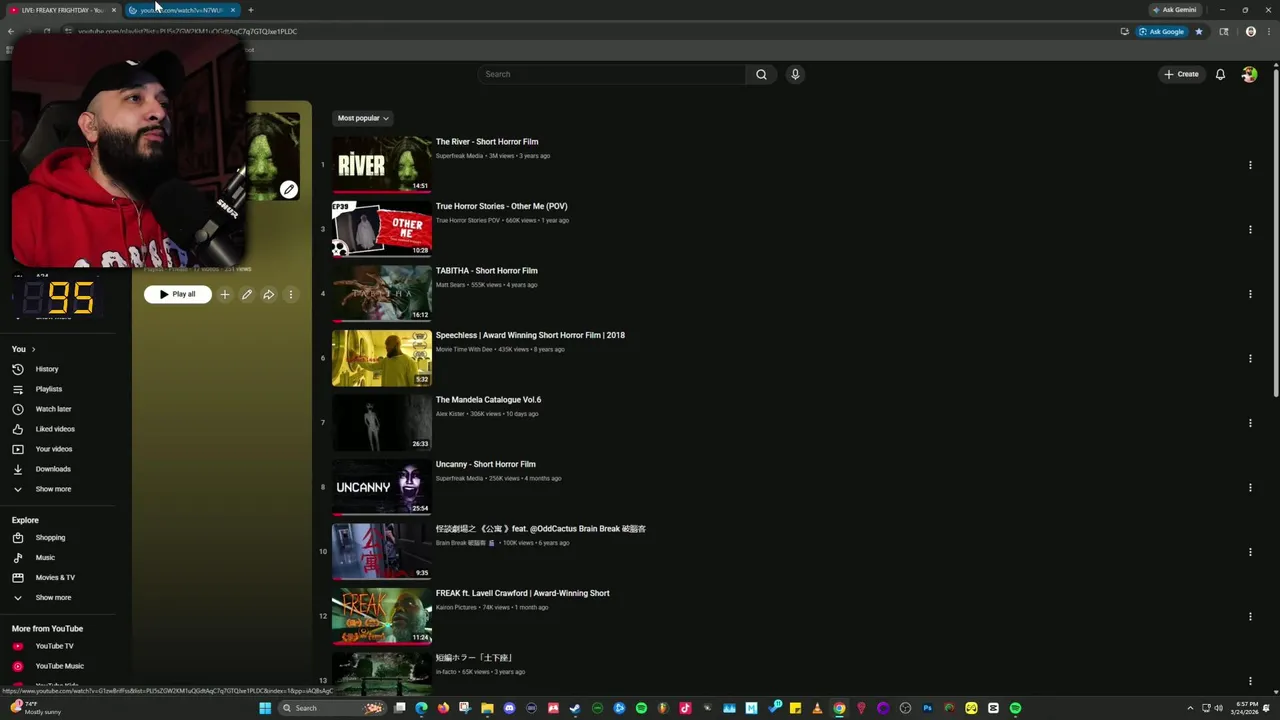
Task: Open title 'TABITHA - Short Horror Film'
Action: pos(486,270)
